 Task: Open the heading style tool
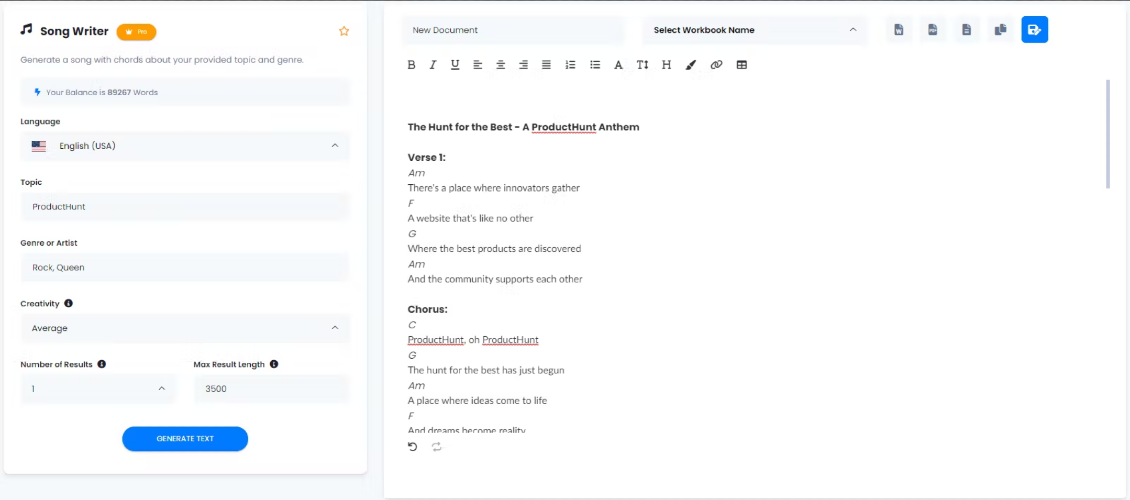tap(667, 65)
